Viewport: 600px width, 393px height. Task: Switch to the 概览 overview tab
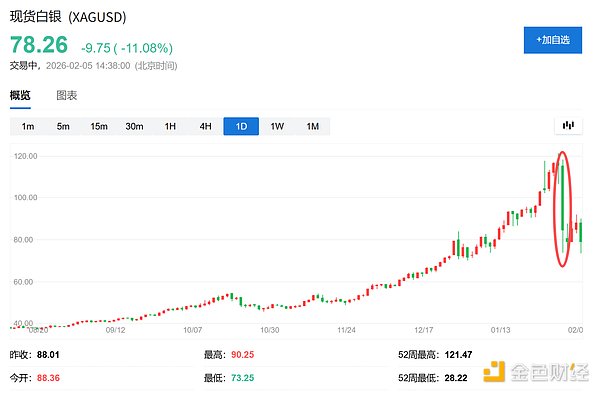[x=20, y=95]
